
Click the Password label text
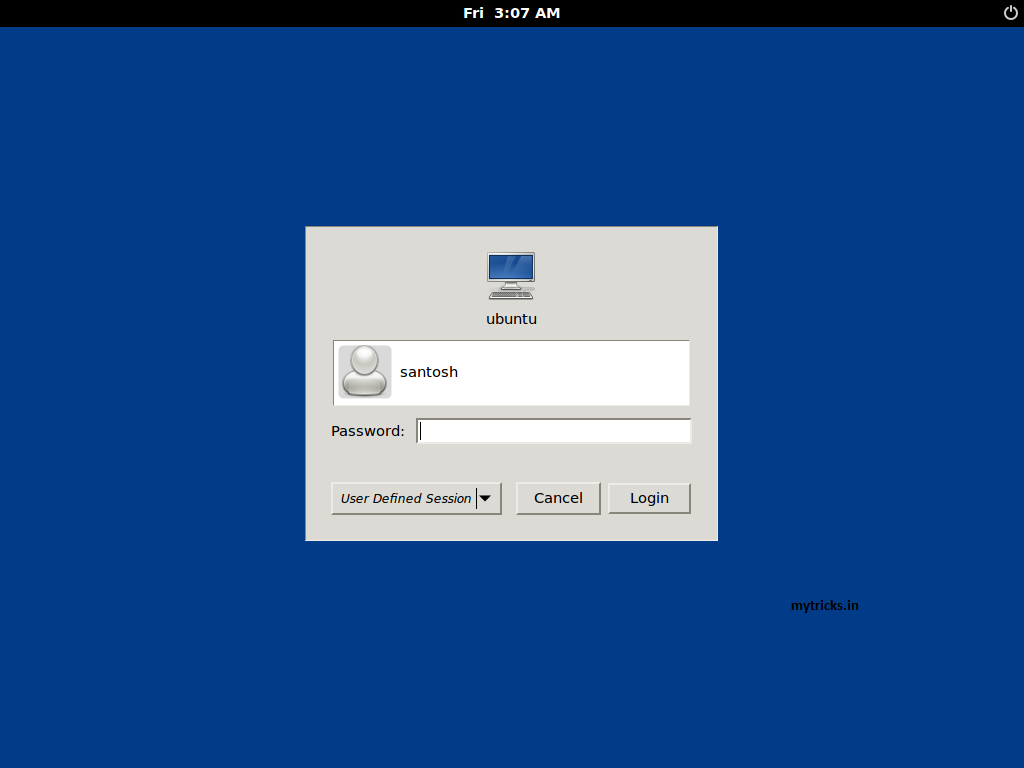tap(368, 430)
